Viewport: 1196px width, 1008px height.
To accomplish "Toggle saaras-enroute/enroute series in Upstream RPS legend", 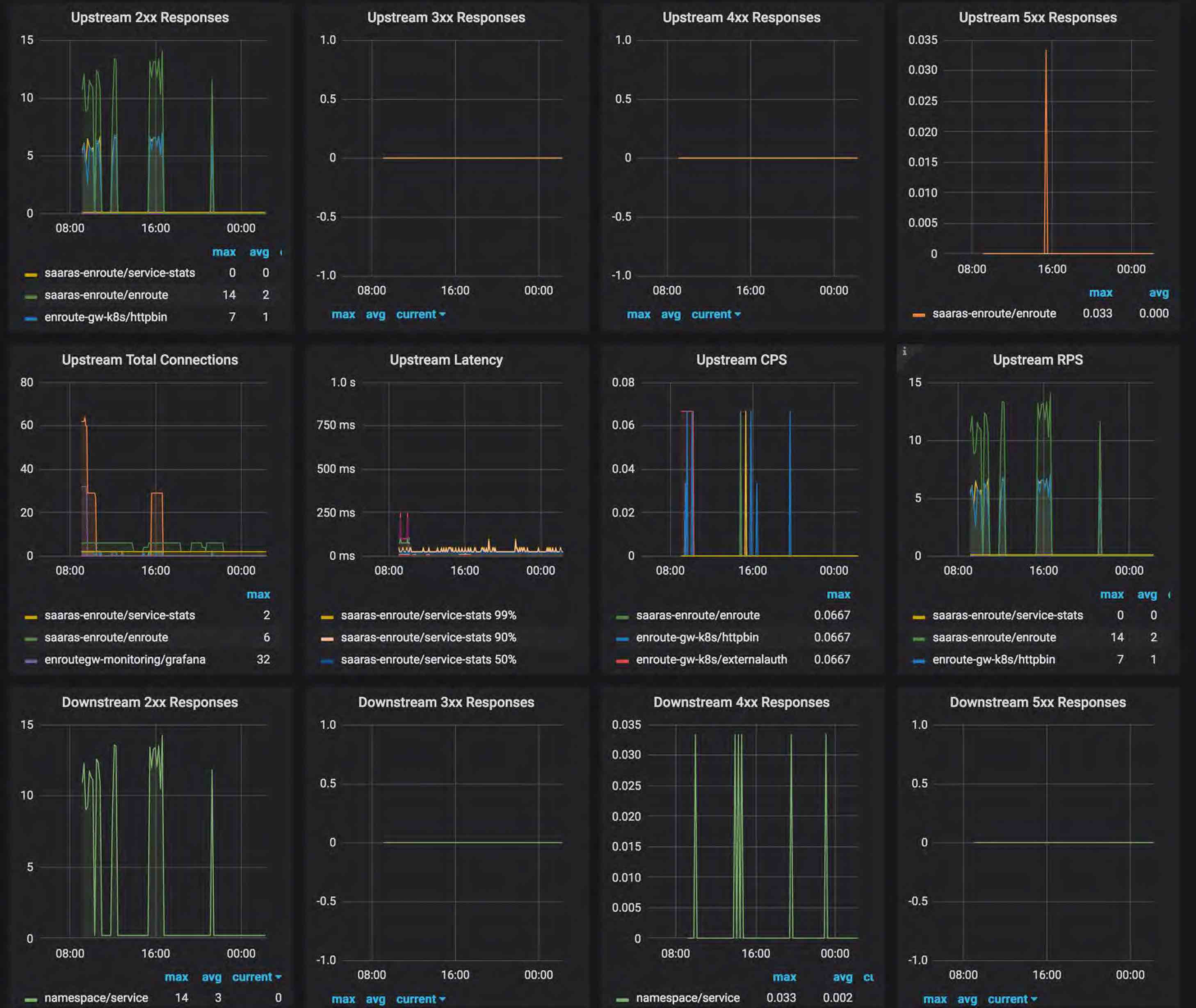I will pyautogui.click(x=994, y=638).
